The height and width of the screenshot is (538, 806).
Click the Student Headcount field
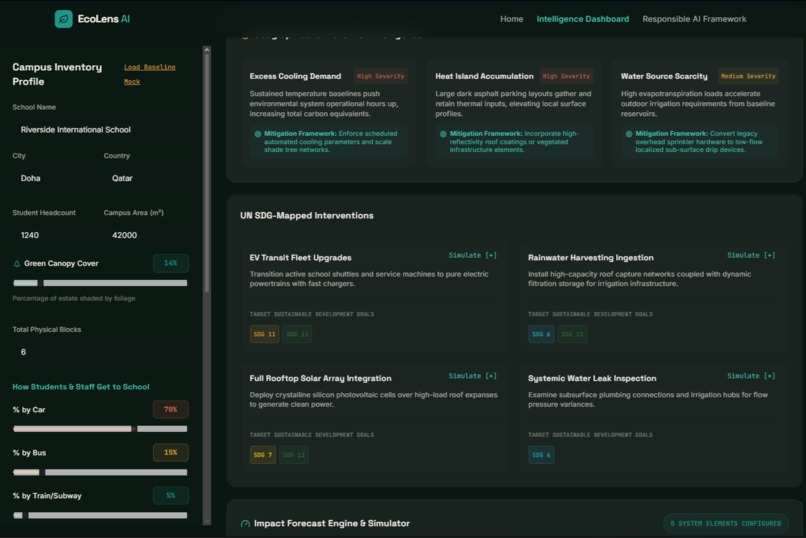(x=54, y=235)
